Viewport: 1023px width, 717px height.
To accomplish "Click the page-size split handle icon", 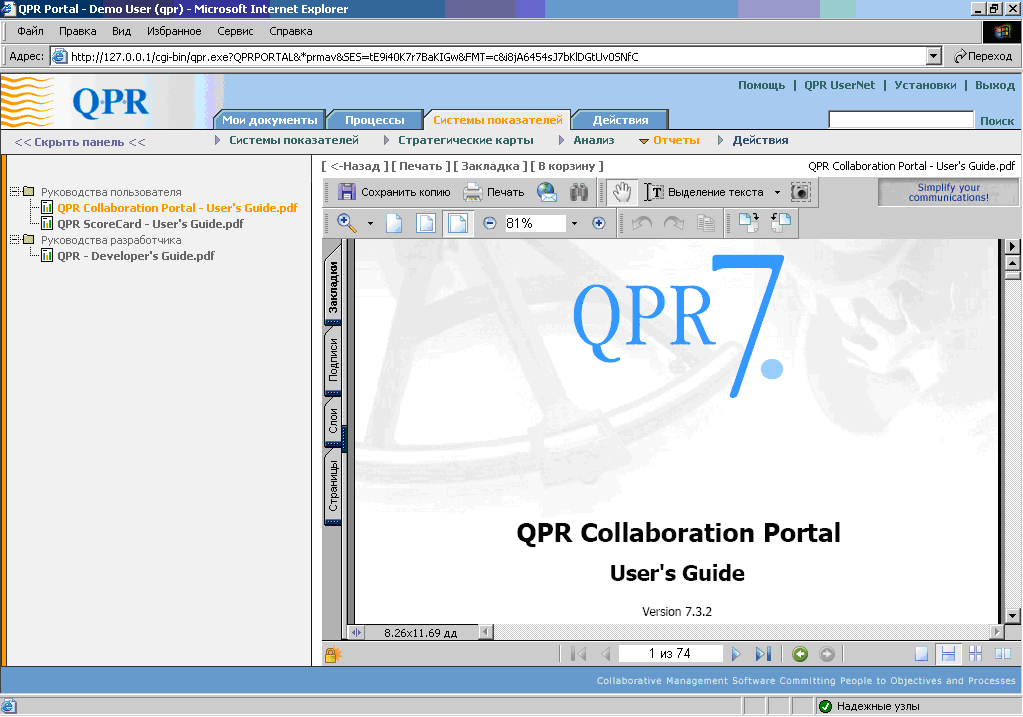I will coord(356,632).
